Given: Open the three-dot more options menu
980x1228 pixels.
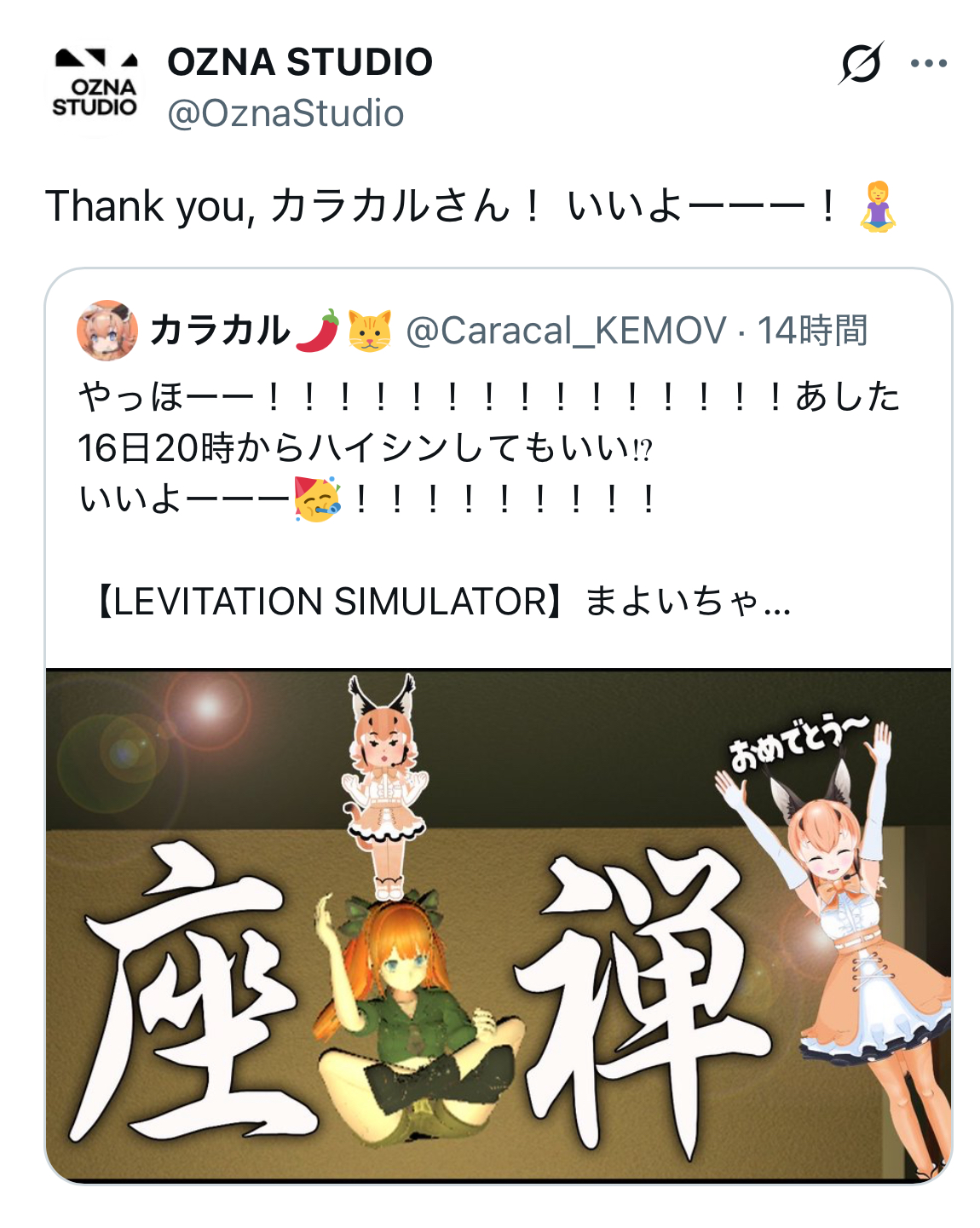Looking at the screenshot, I should coord(929,64).
